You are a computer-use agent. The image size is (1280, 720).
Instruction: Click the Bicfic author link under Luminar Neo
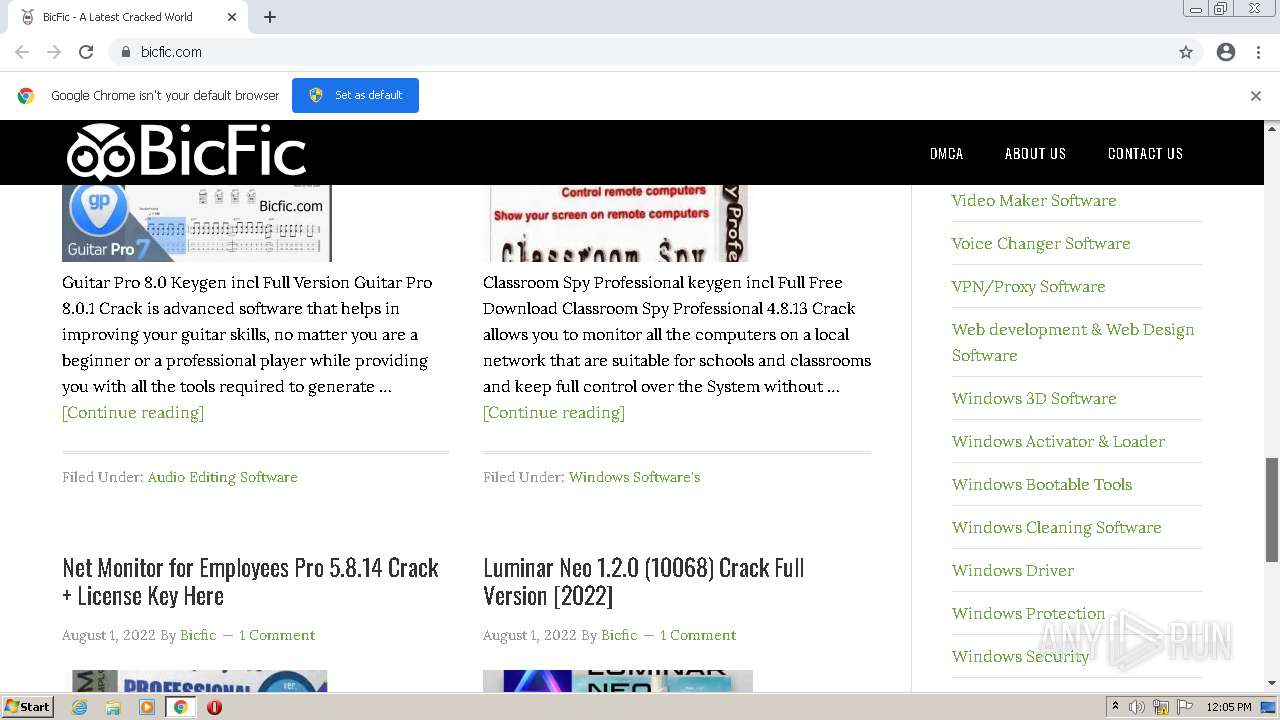click(x=619, y=635)
